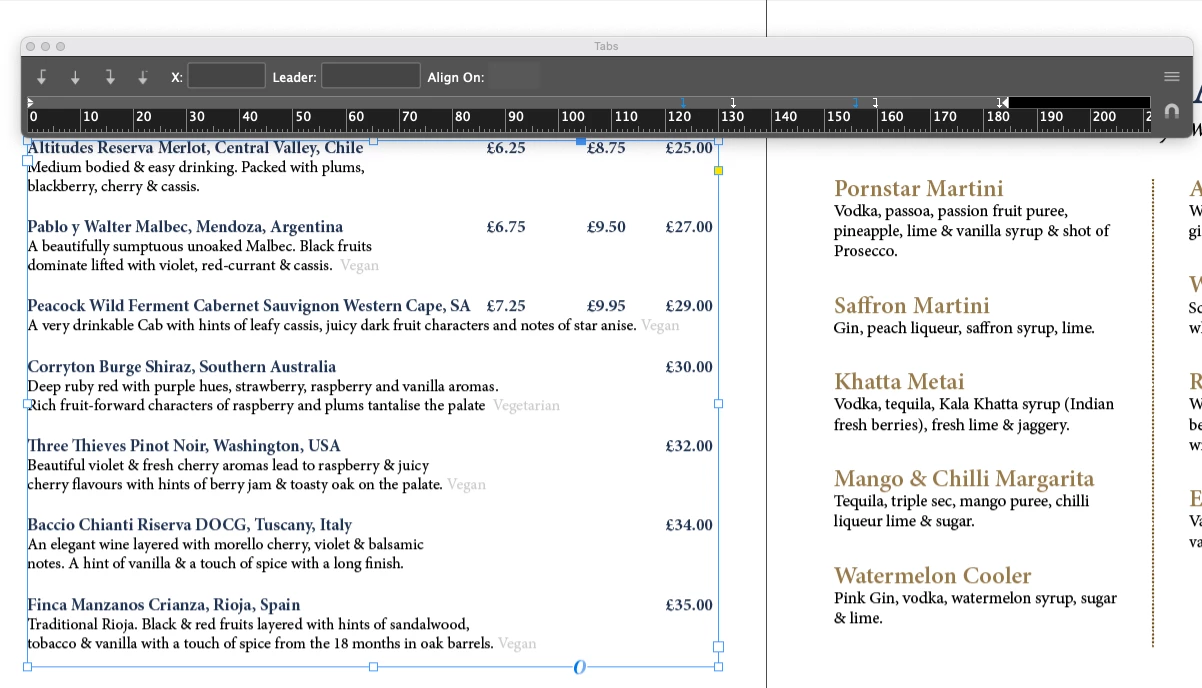This screenshot has height=688, width=1202.
Task: Open the Tabs panel menu
Action: click(x=1172, y=77)
